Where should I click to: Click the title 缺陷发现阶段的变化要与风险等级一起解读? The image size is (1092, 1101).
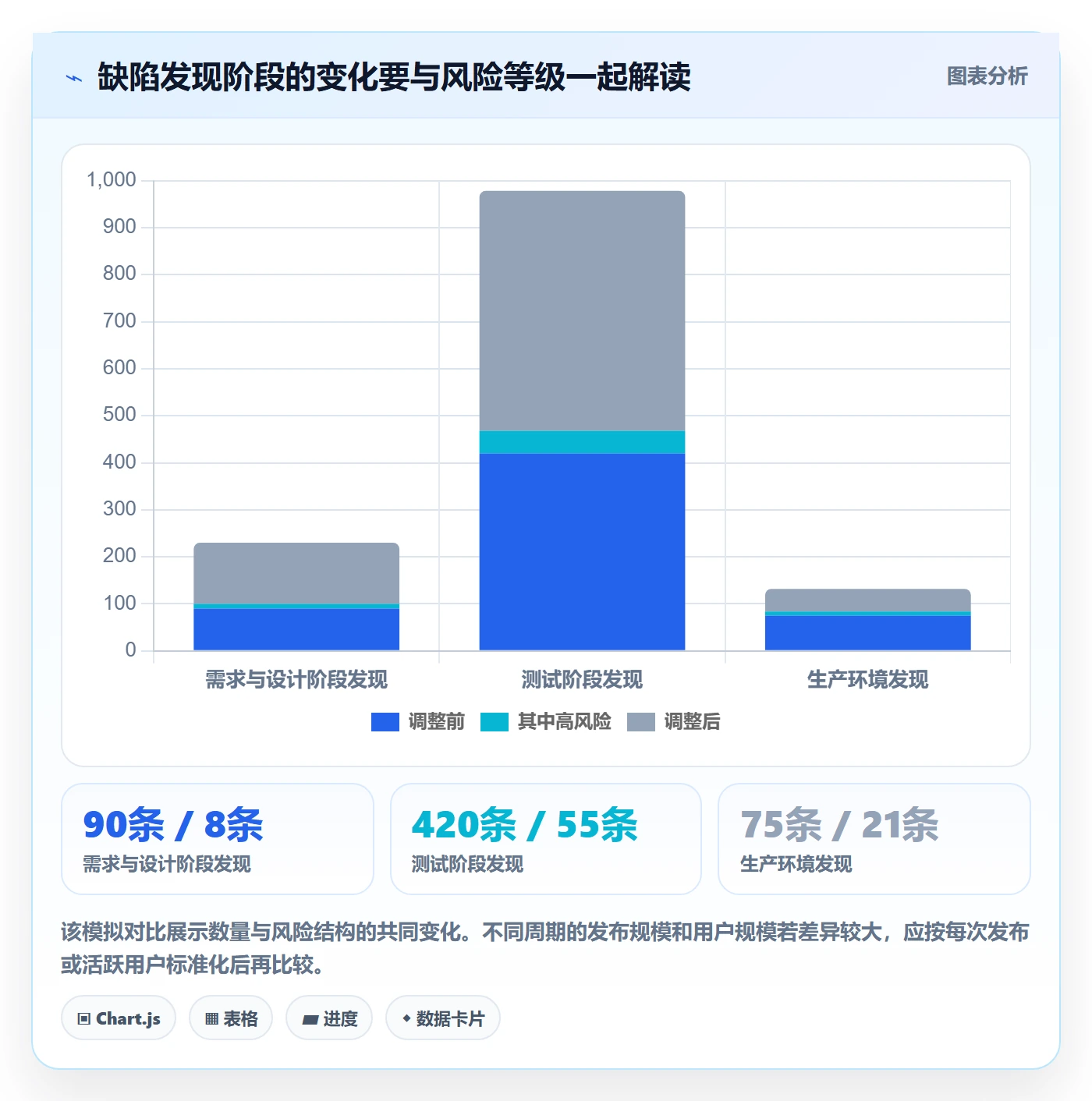394,77
